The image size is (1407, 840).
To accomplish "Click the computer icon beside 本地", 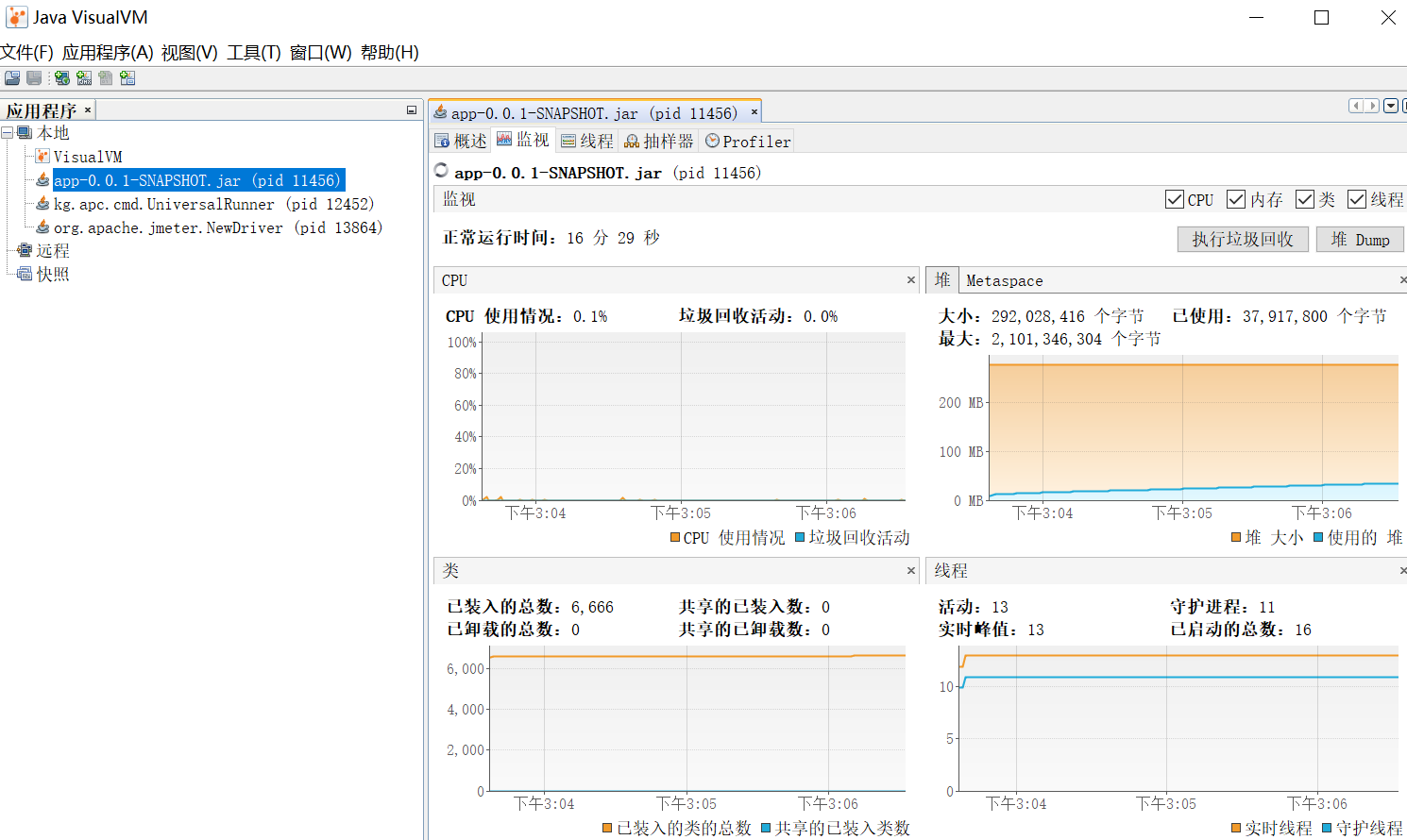I will click(25, 133).
